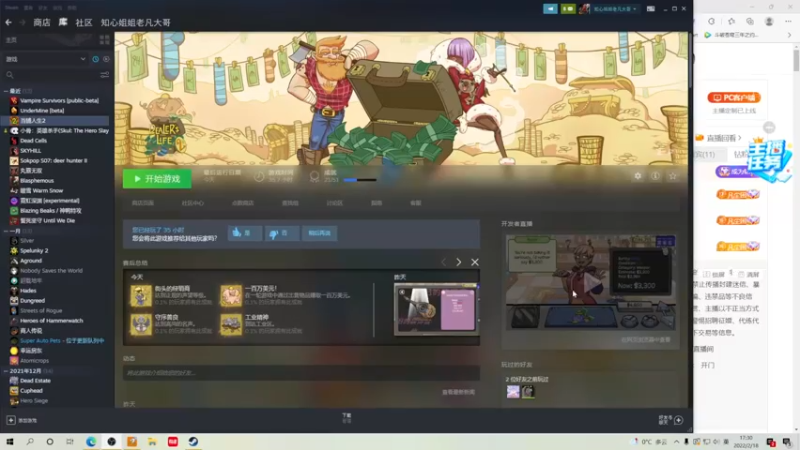Click Steam announcements megaphone icon
Screen dimensions: 800x450
pyautogui.click(x=550, y=9)
